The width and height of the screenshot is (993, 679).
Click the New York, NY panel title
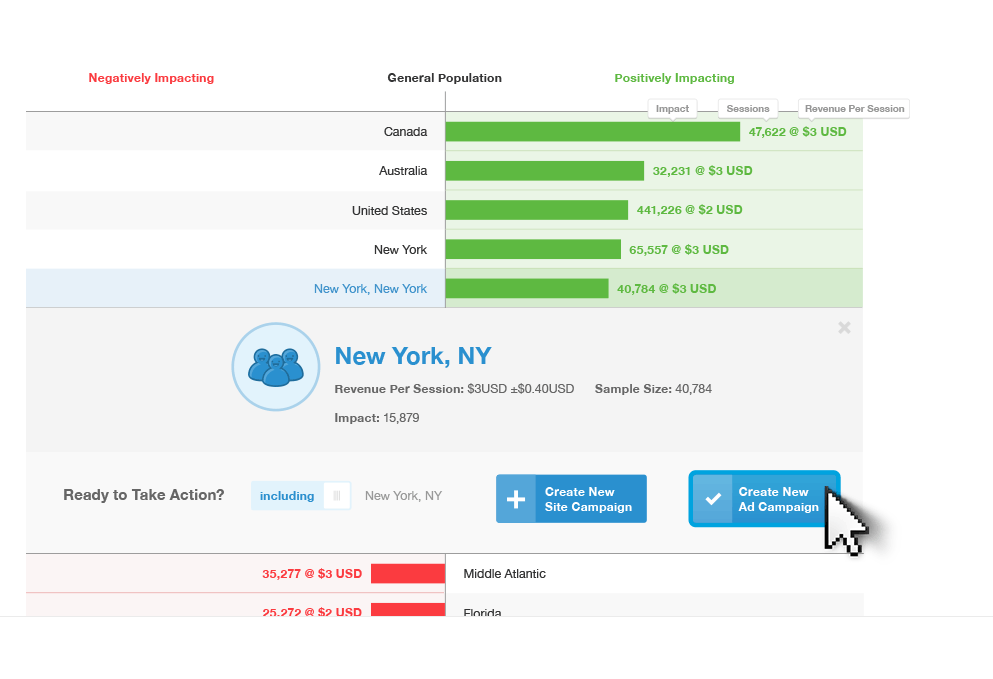pos(413,356)
